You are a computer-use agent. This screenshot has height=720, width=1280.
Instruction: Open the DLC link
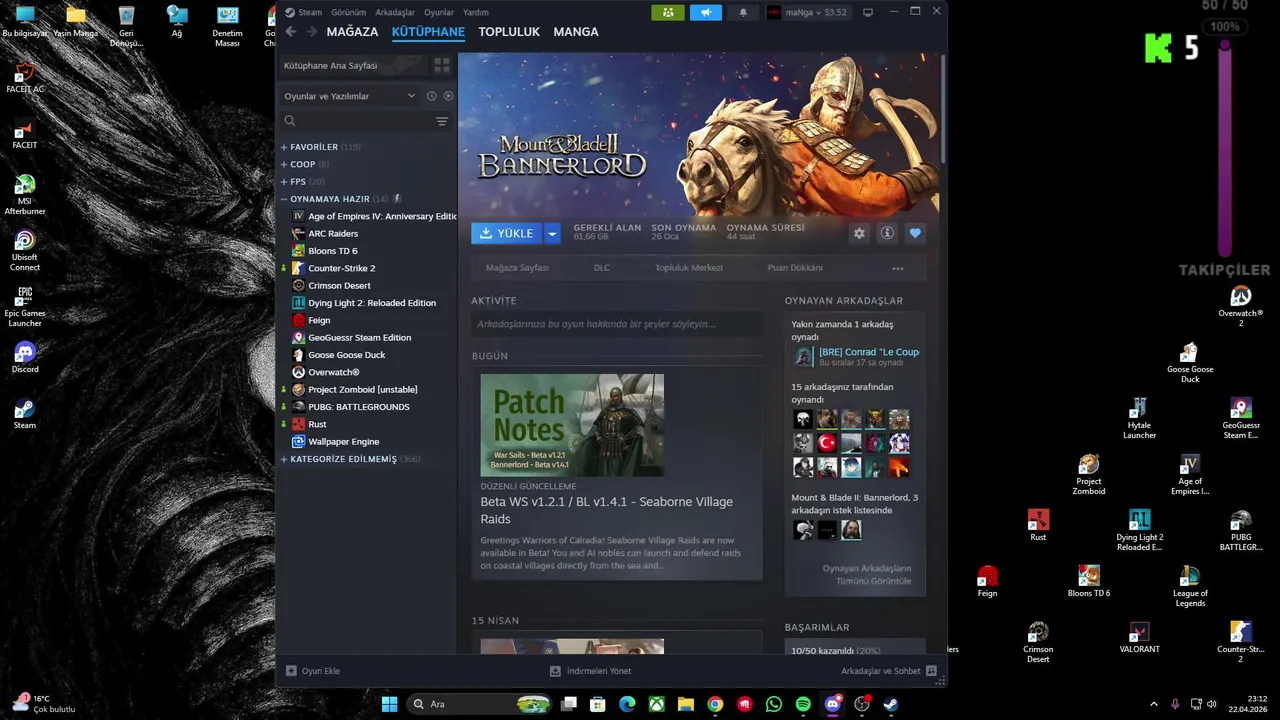click(x=602, y=268)
